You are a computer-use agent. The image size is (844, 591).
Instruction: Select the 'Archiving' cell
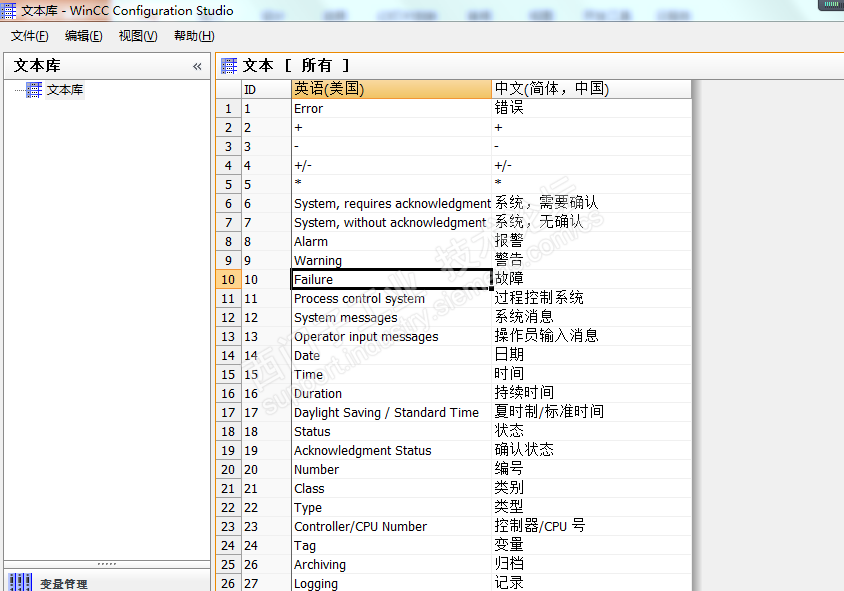391,565
